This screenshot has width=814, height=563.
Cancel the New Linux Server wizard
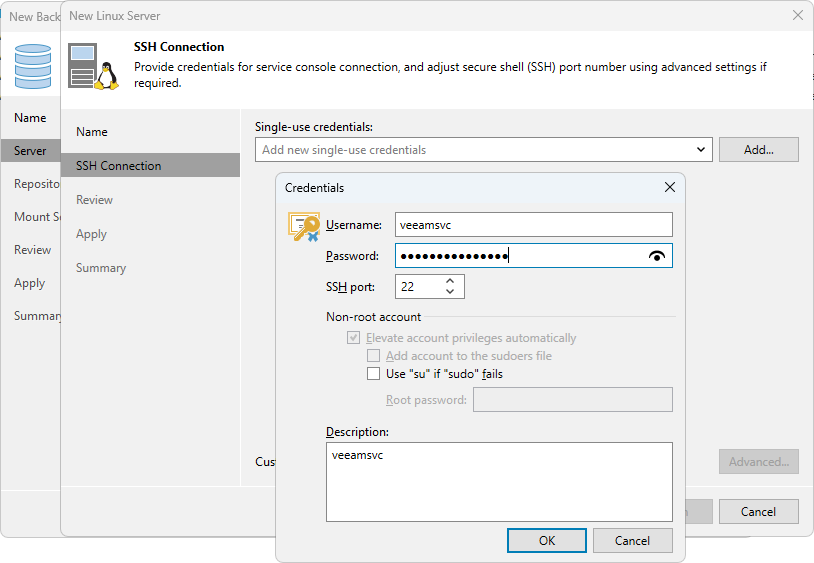click(758, 512)
